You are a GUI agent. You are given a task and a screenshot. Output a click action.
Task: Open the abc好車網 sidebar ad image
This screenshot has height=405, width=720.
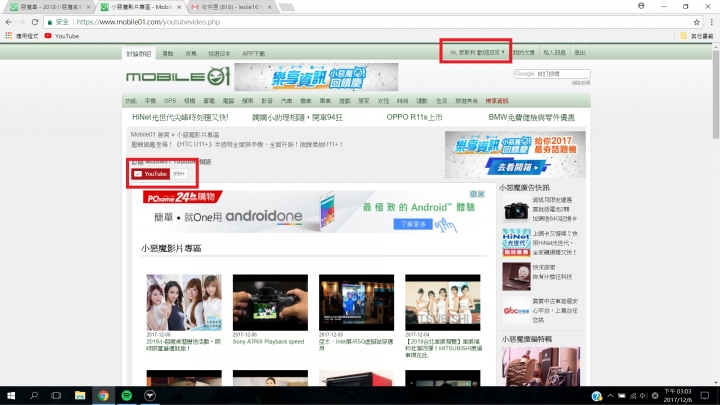(516, 310)
